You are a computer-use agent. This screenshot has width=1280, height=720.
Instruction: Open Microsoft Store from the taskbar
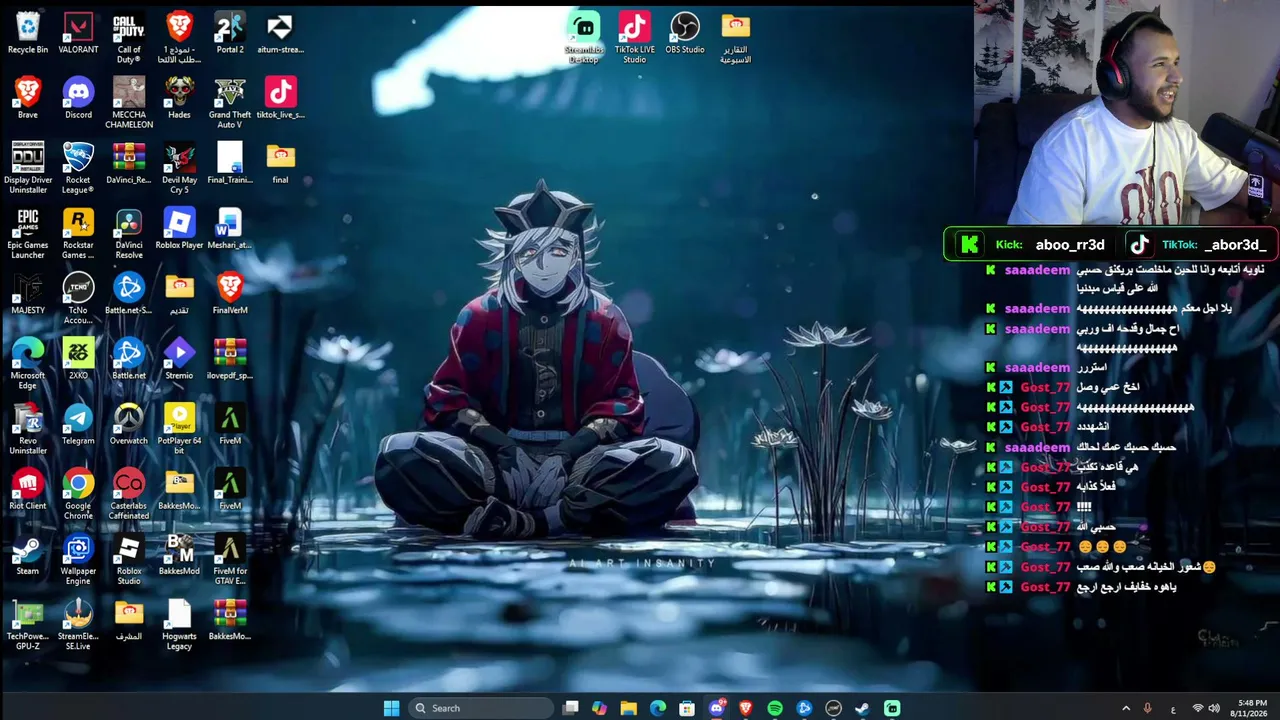click(x=687, y=708)
